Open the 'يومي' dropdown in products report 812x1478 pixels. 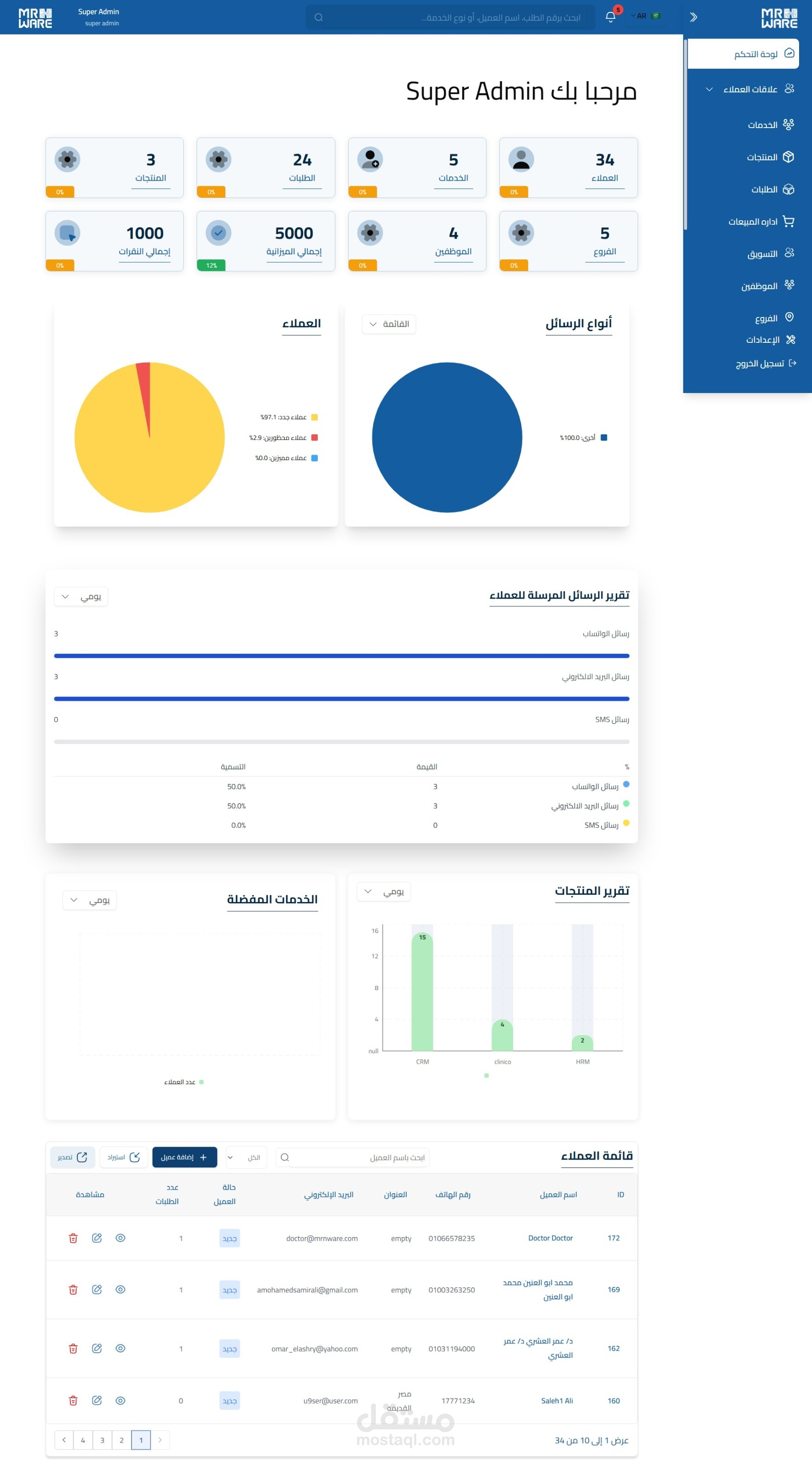point(384,891)
